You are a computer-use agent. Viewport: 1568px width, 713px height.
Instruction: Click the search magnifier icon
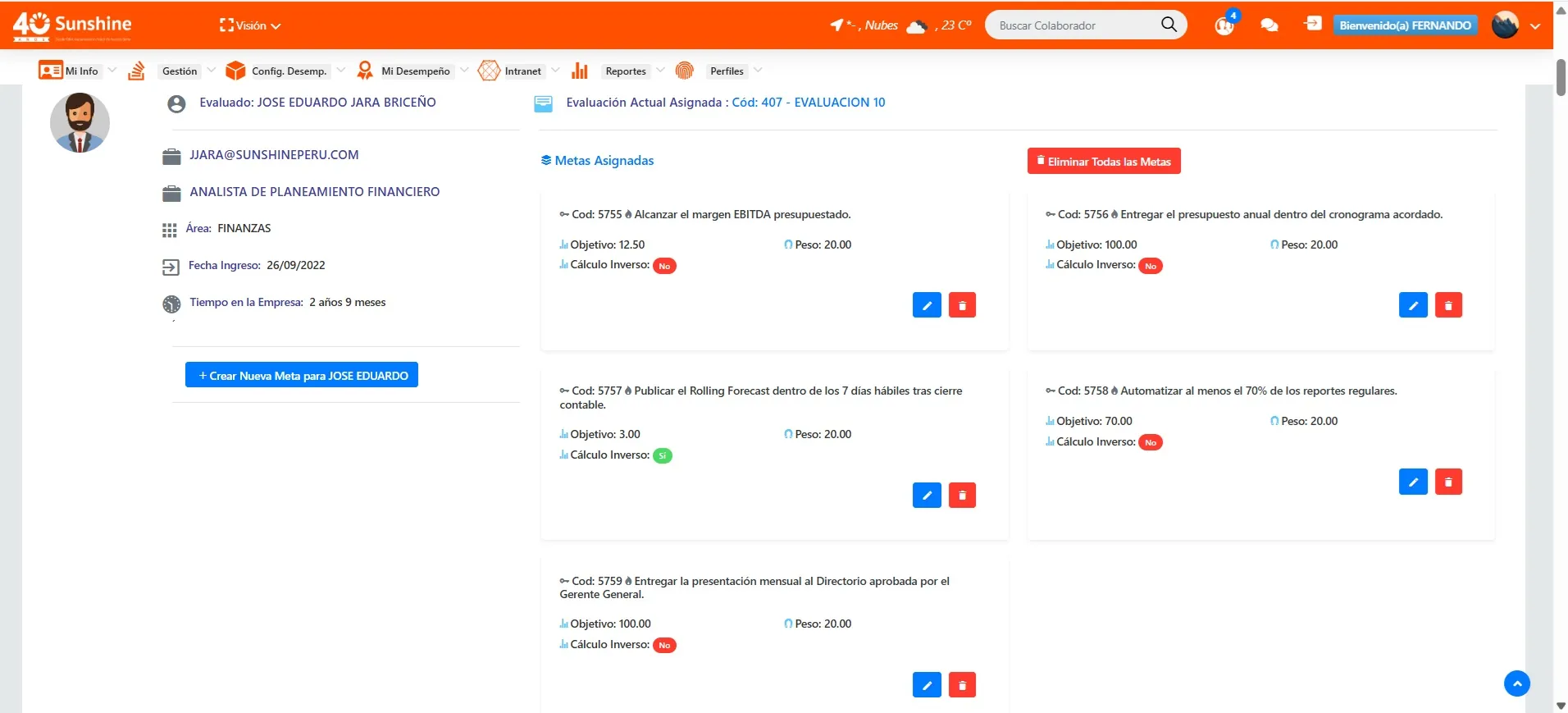pos(1169,25)
